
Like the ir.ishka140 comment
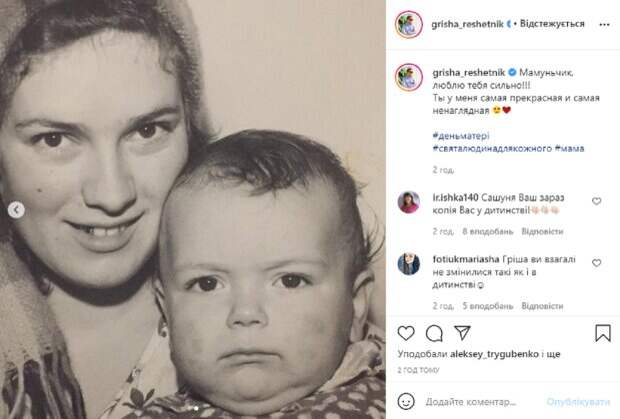pyautogui.click(x=596, y=201)
